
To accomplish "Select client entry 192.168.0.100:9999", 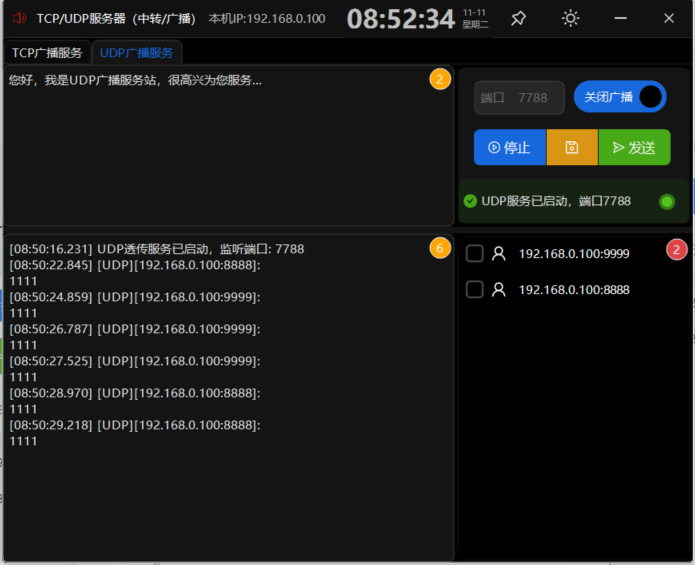I will (574, 254).
